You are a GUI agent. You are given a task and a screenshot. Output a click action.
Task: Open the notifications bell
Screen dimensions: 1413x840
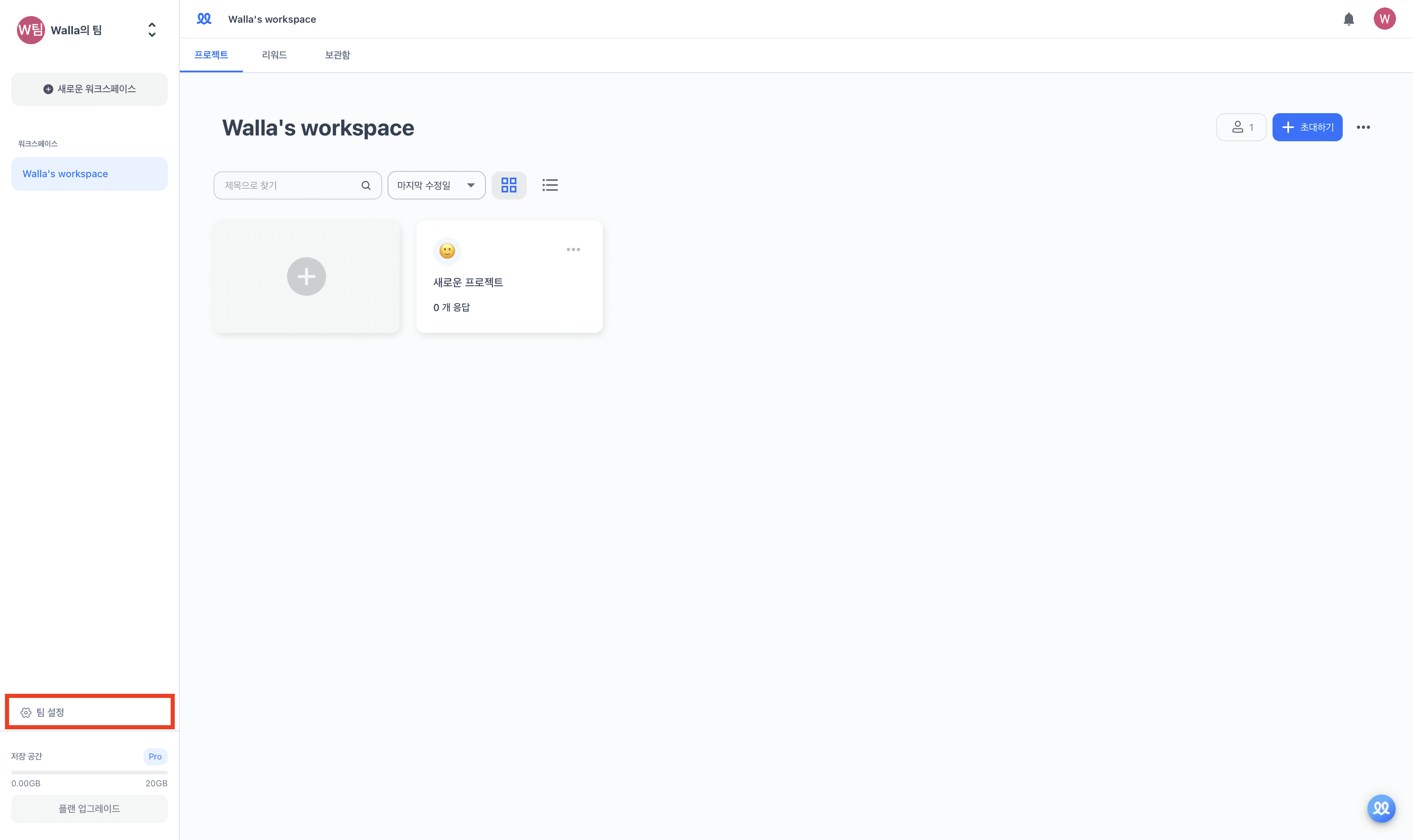1349,19
